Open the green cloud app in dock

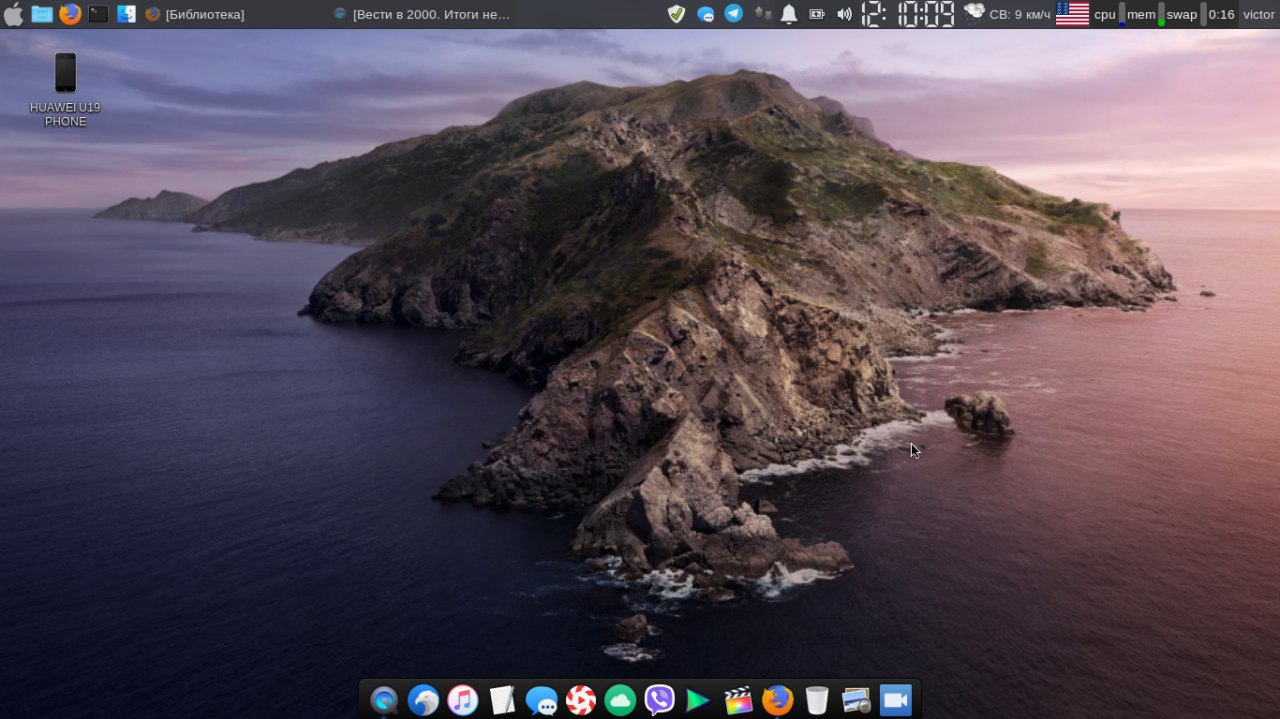coord(620,700)
